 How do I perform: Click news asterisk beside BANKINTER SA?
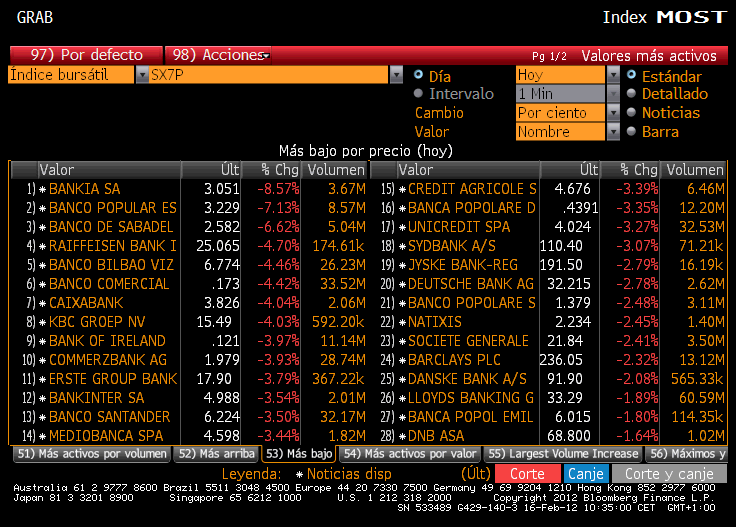tap(42, 398)
